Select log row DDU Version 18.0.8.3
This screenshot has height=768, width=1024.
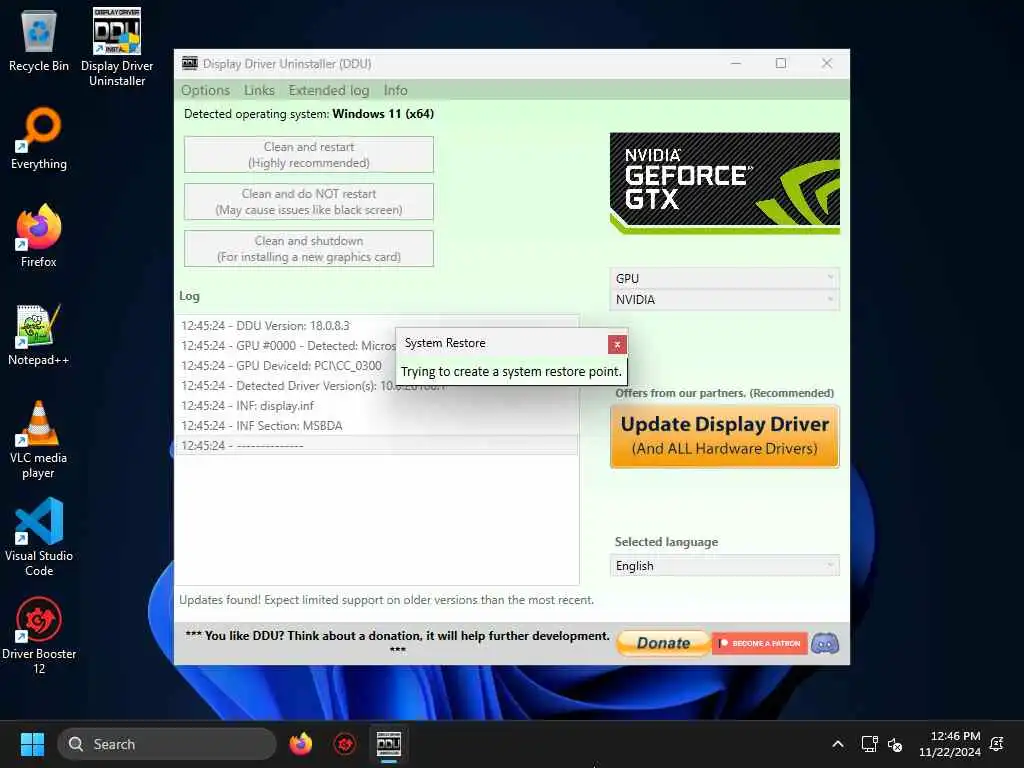point(376,325)
